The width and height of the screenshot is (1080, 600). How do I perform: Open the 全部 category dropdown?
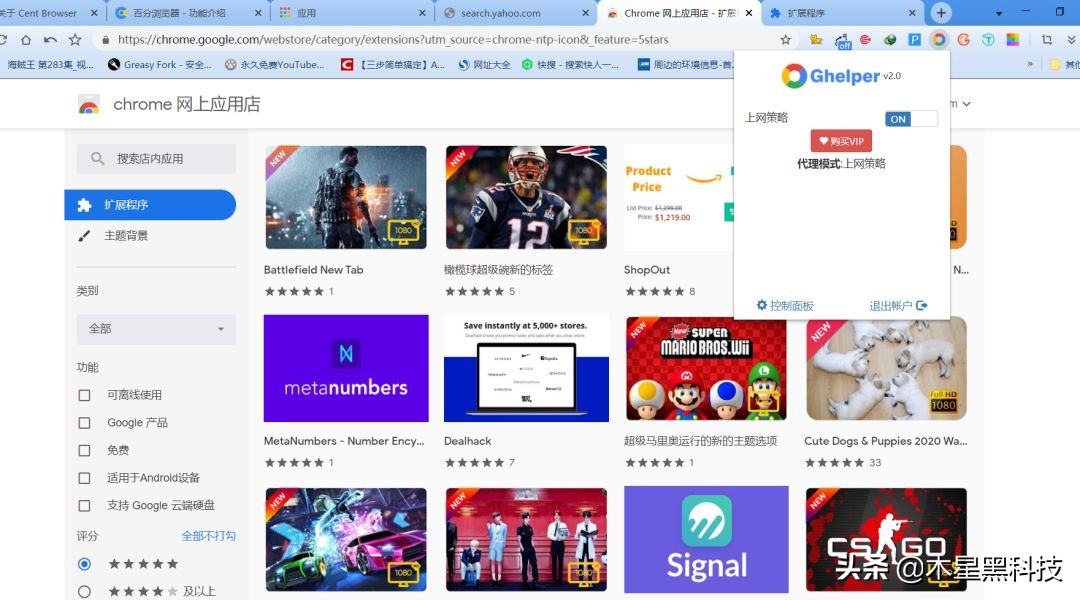pyautogui.click(x=156, y=329)
